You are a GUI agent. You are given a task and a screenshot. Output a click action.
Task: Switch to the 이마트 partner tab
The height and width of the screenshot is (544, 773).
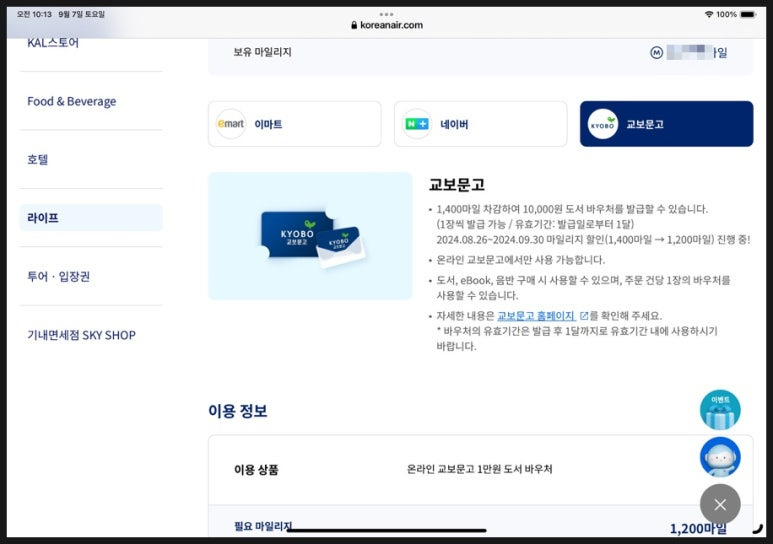(295, 124)
